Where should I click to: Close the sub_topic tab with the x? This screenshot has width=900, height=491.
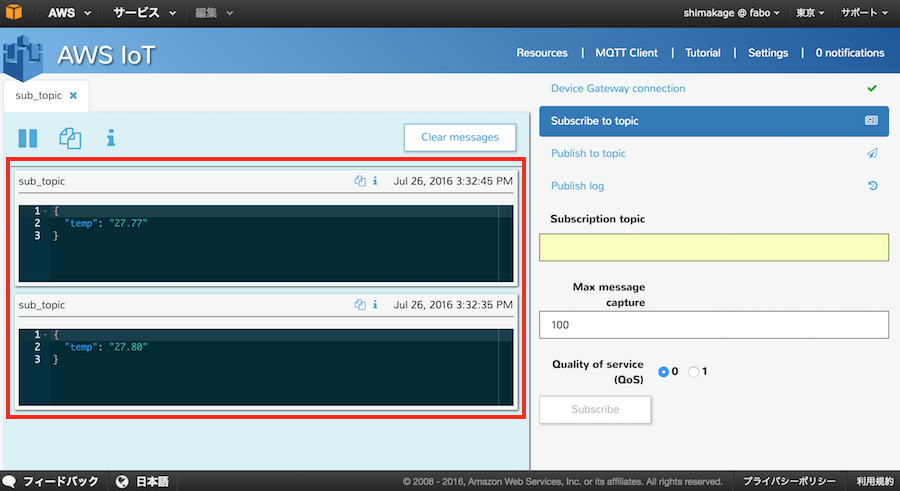(73, 96)
